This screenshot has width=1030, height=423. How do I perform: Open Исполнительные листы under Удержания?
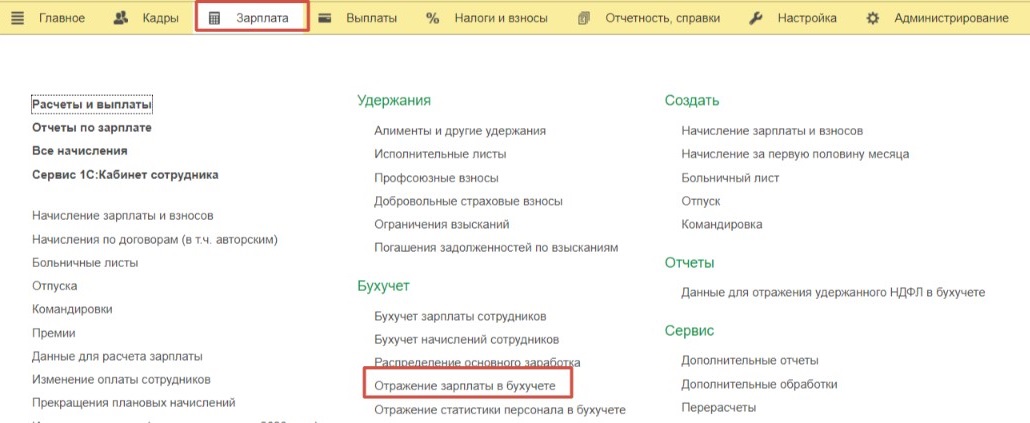tap(440, 154)
